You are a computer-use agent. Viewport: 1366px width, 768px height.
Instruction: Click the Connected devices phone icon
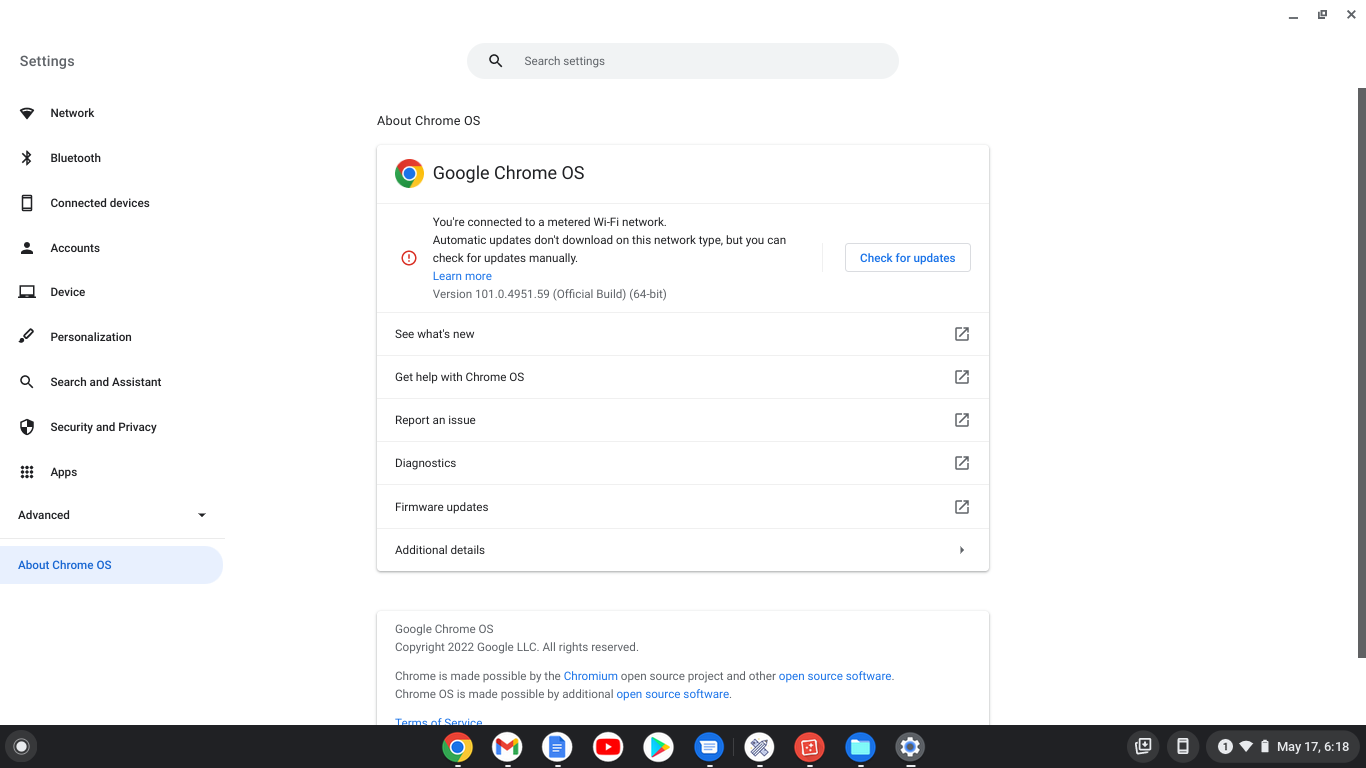click(27, 203)
